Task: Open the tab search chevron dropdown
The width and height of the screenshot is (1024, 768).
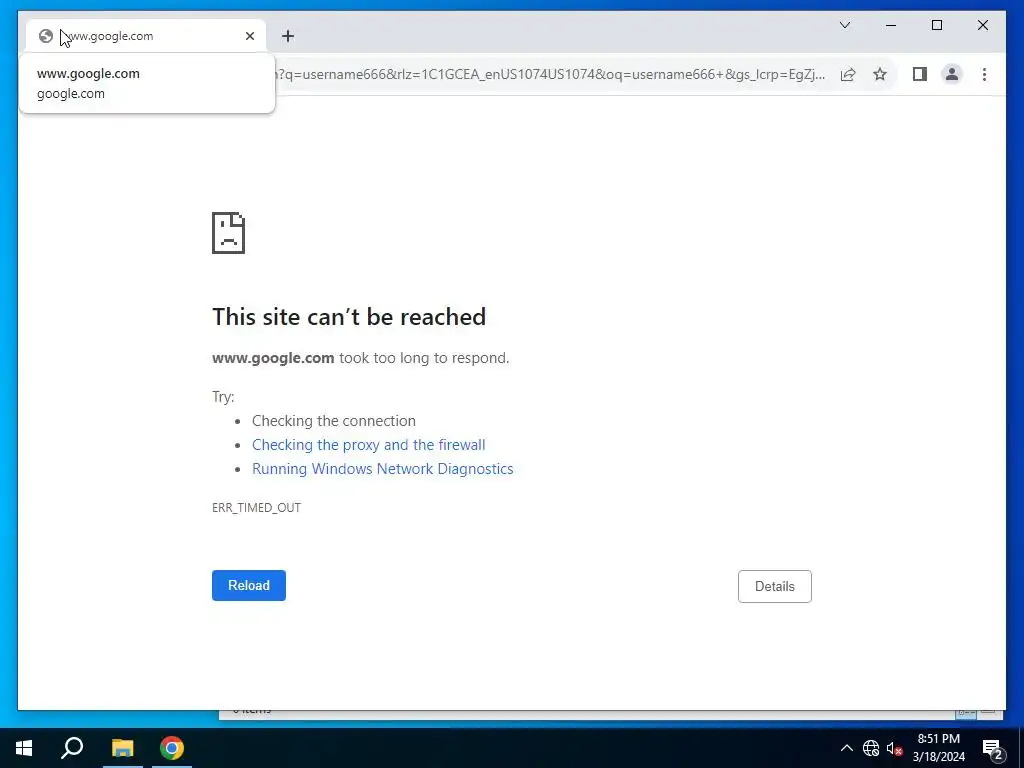Action: [844, 25]
